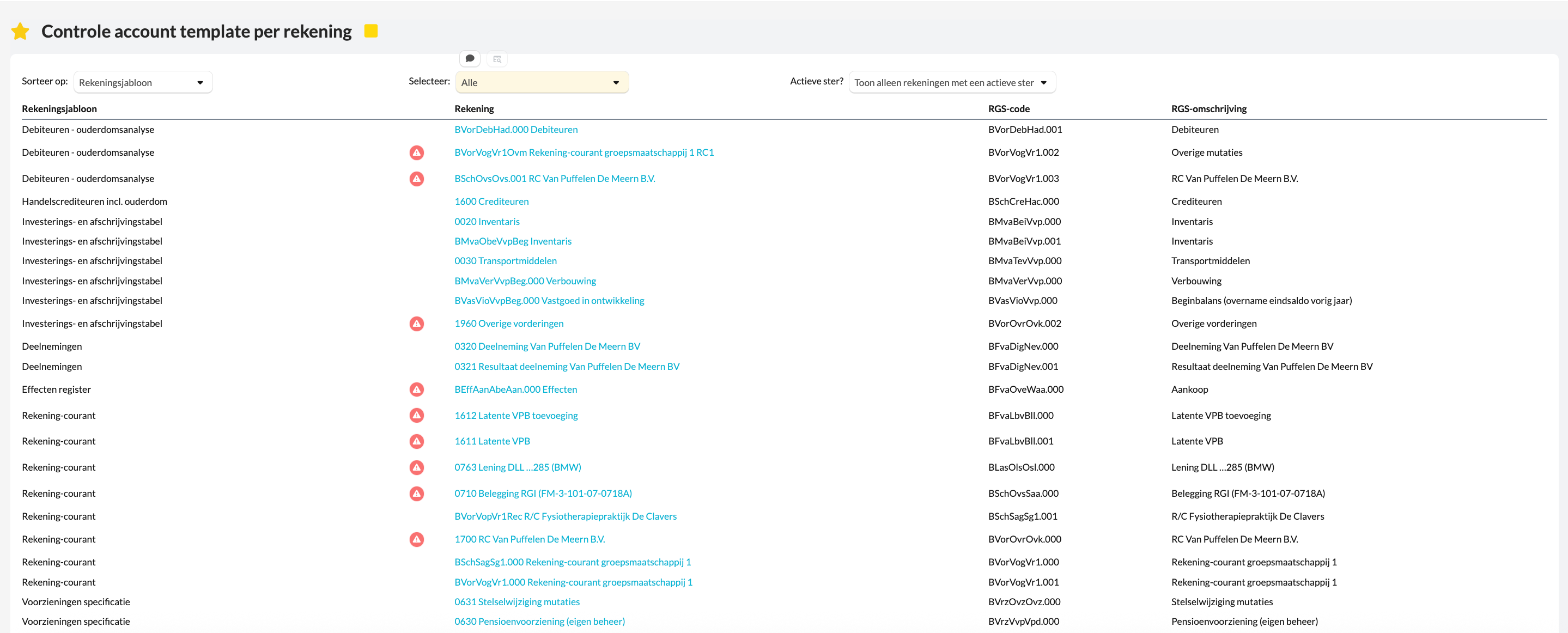Click warning icon next to 1960 Overige vorderingen
Screen dimensions: 1568x633
pyautogui.click(x=416, y=324)
